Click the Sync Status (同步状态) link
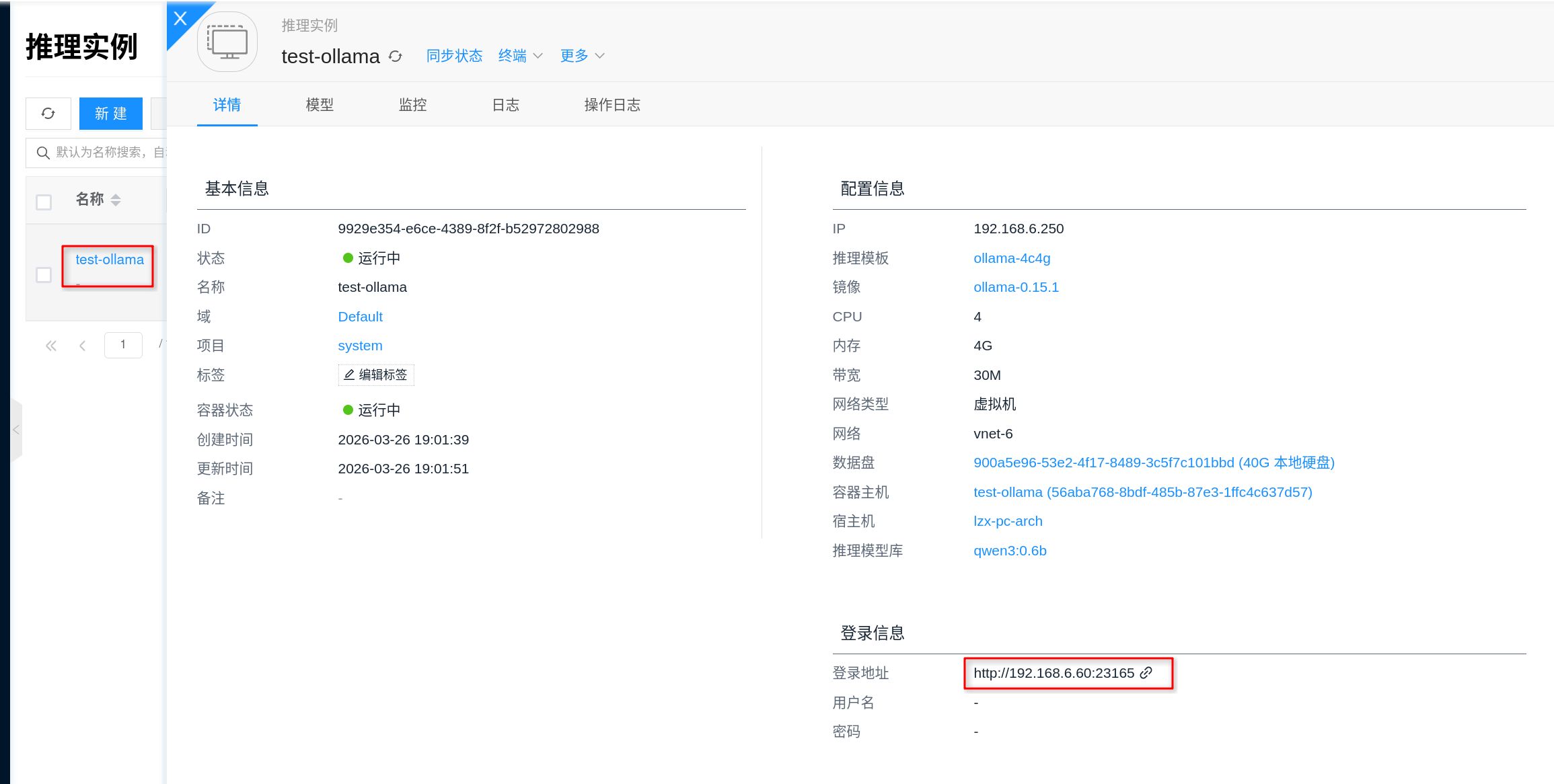Viewport: 1554px width, 784px height. pos(454,56)
